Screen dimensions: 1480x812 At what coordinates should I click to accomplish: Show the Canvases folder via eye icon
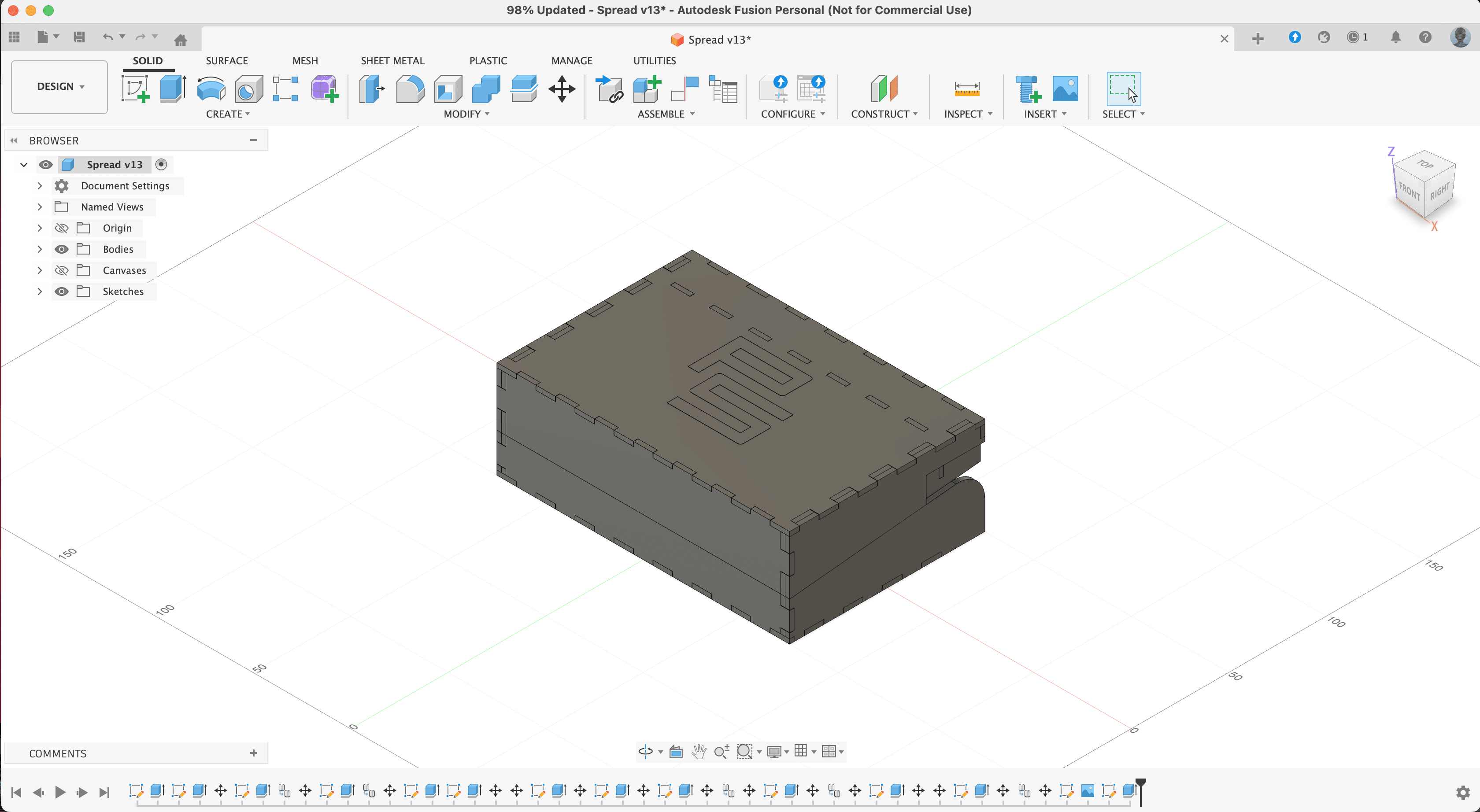click(x=62, y=270)
